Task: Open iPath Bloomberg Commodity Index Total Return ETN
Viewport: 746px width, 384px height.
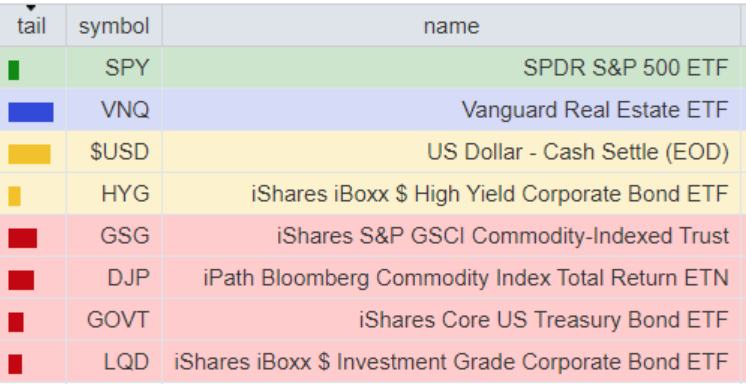Action: 466,278
